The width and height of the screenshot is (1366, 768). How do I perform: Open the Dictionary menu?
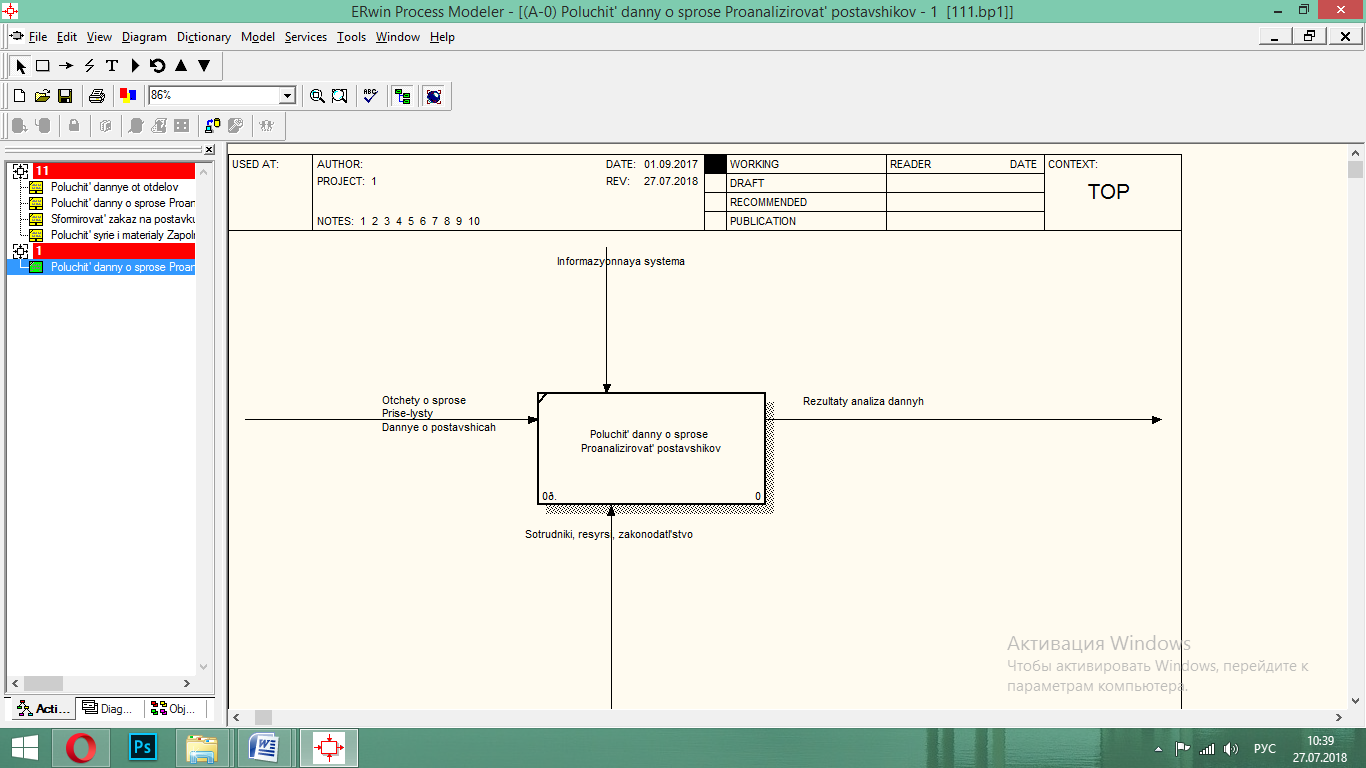click(x=204, y=37)
